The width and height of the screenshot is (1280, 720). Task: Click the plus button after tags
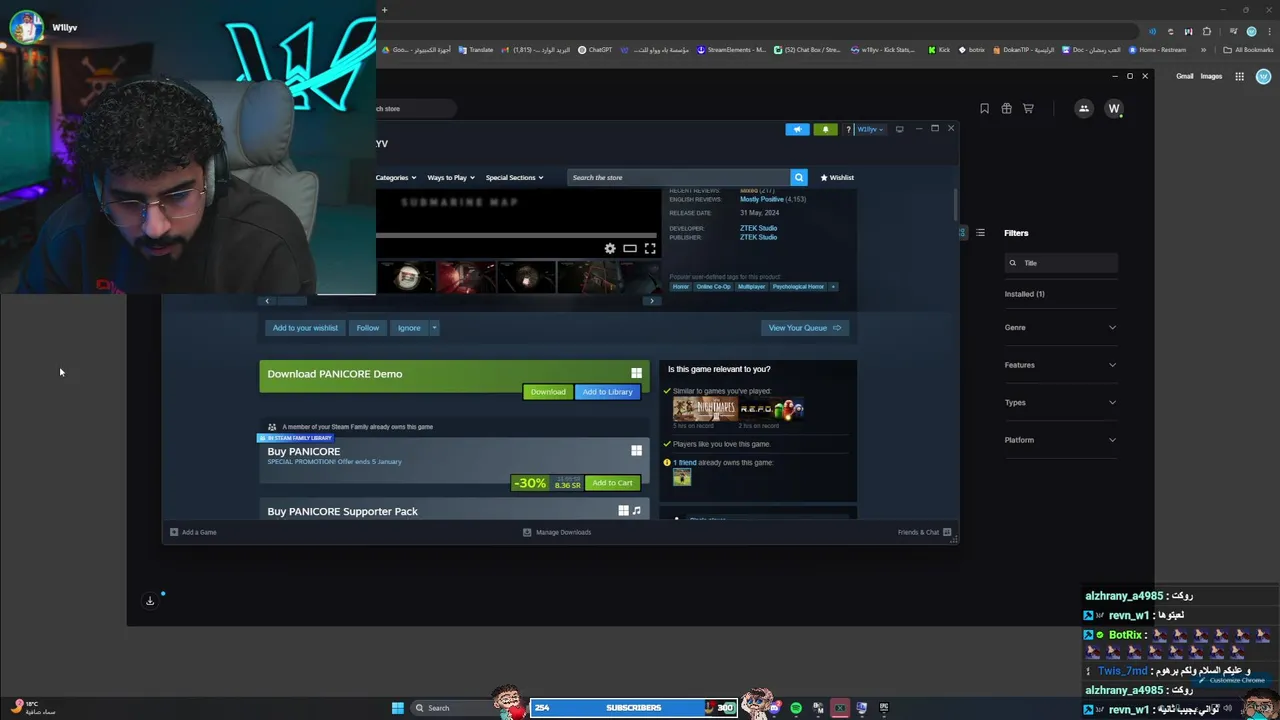[x=833, y=287]
